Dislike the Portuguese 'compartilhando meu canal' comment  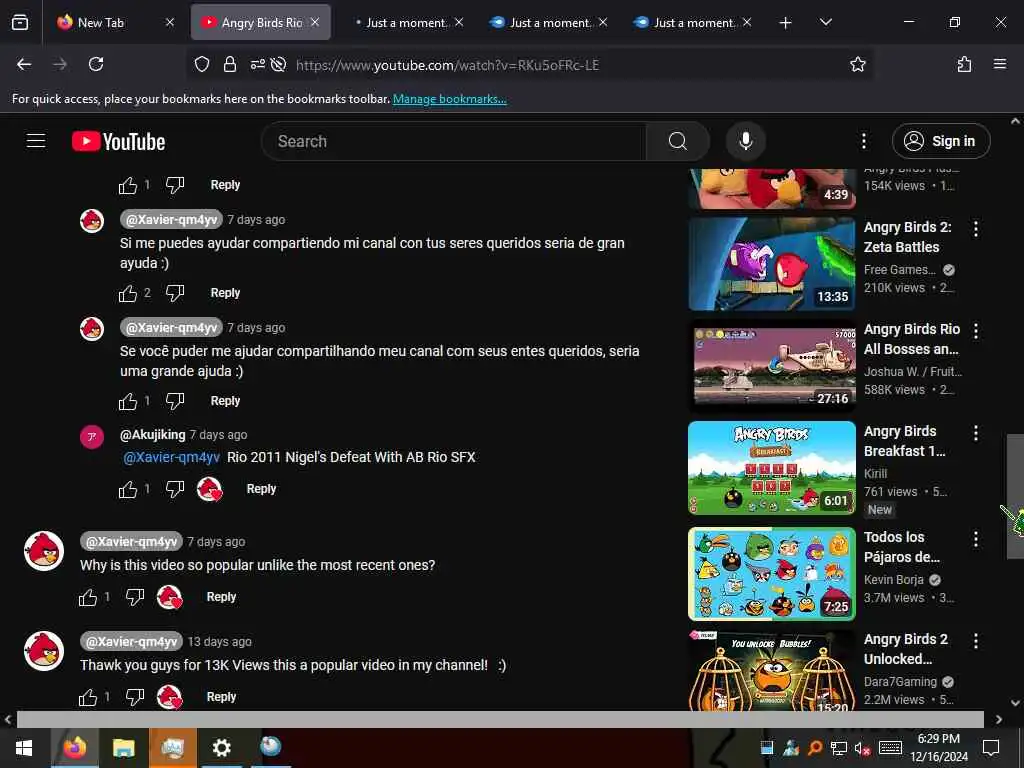click(174, 401)
